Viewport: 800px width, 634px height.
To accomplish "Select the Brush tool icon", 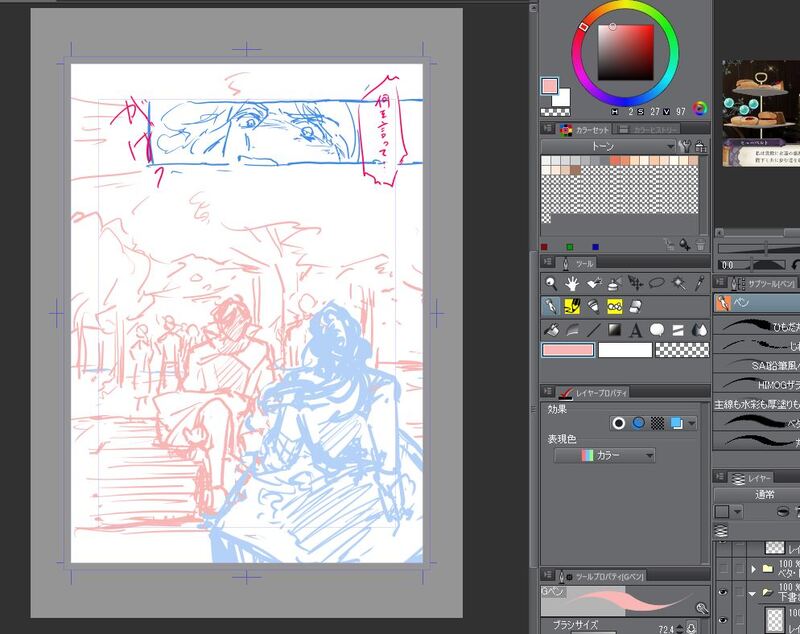I will pos(593,307).
